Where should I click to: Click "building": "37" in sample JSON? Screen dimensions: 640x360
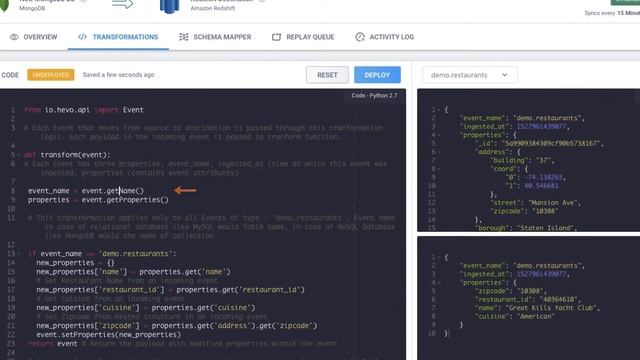(x=522, y=160)
